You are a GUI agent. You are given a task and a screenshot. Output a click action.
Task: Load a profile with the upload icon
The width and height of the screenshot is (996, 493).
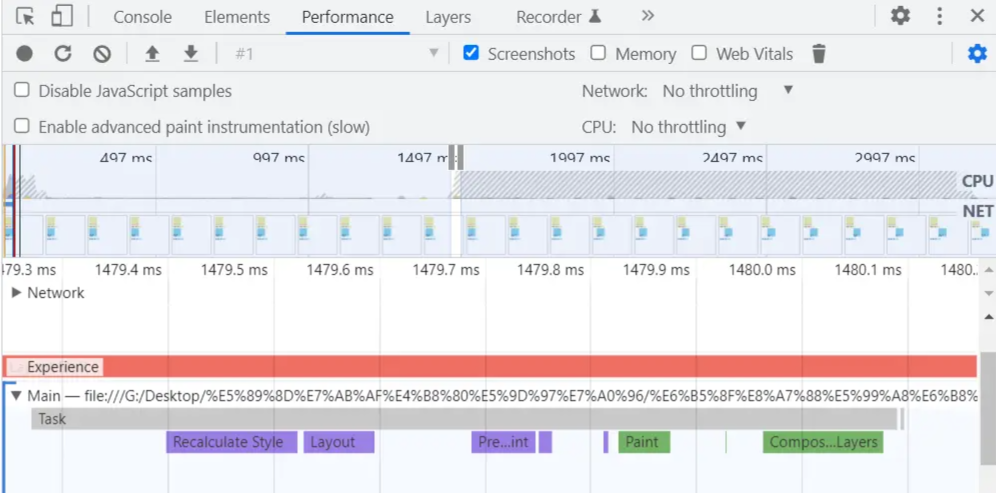[152, 54]
